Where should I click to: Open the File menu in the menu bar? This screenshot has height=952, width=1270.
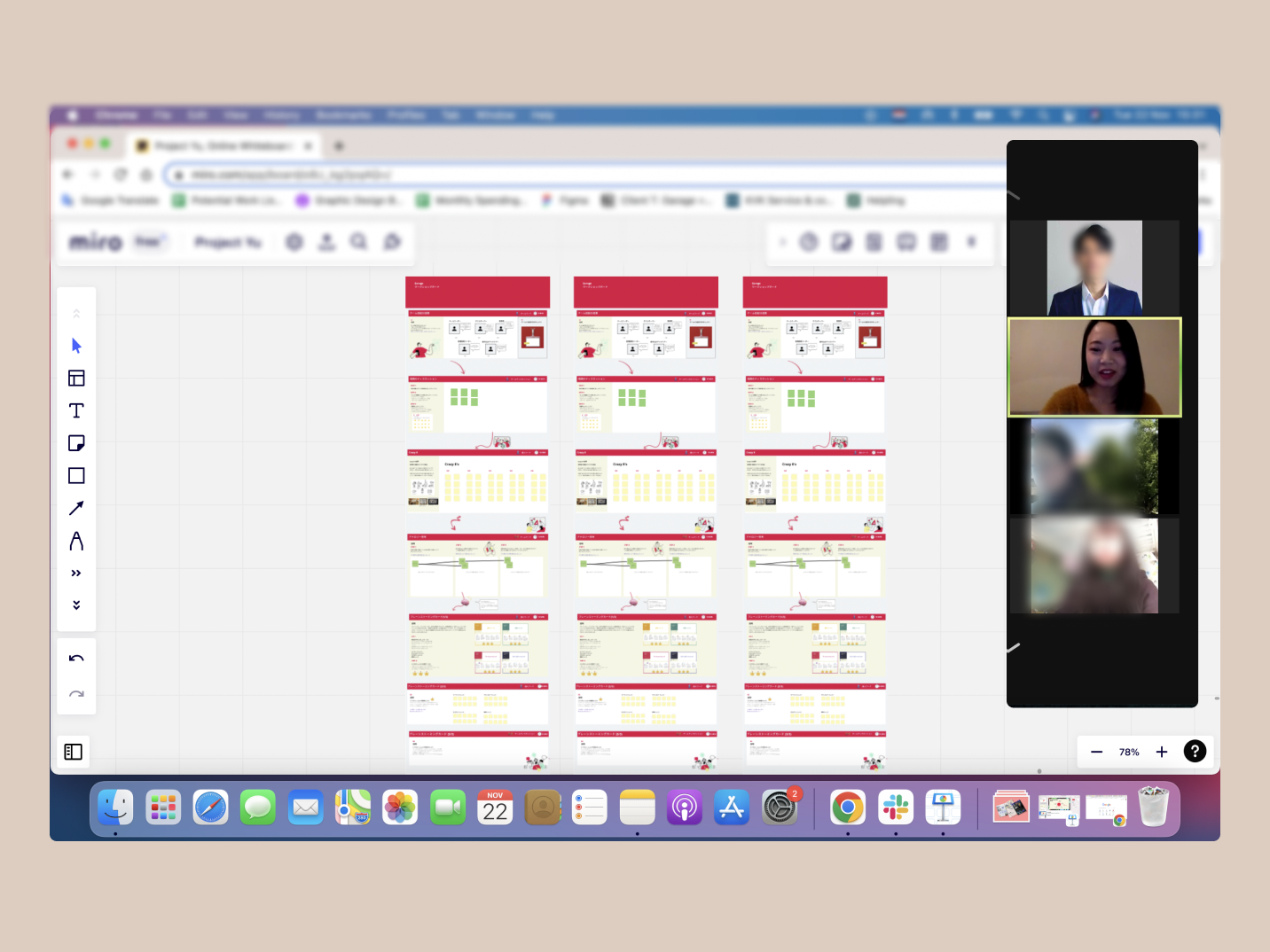(162, 115)
